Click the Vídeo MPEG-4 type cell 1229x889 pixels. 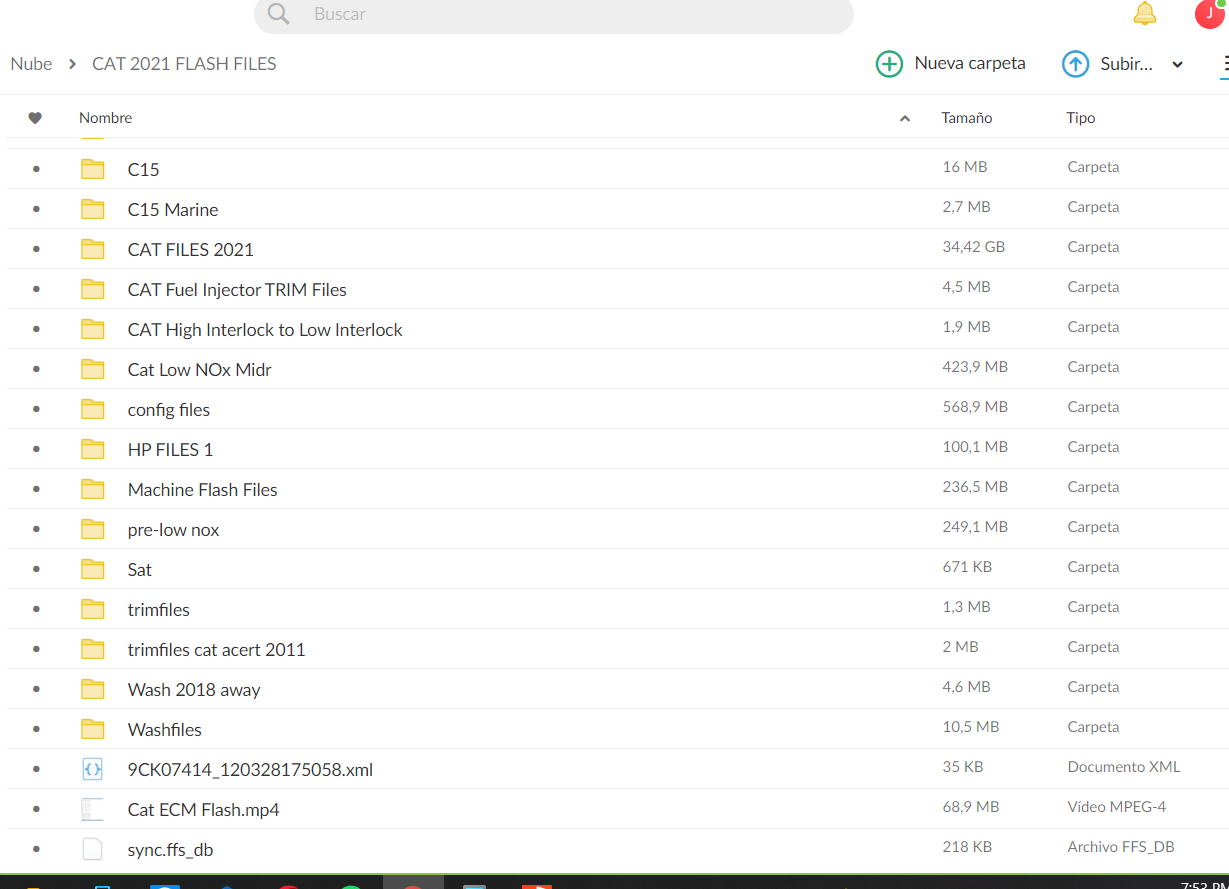[x=1117, y=807]
